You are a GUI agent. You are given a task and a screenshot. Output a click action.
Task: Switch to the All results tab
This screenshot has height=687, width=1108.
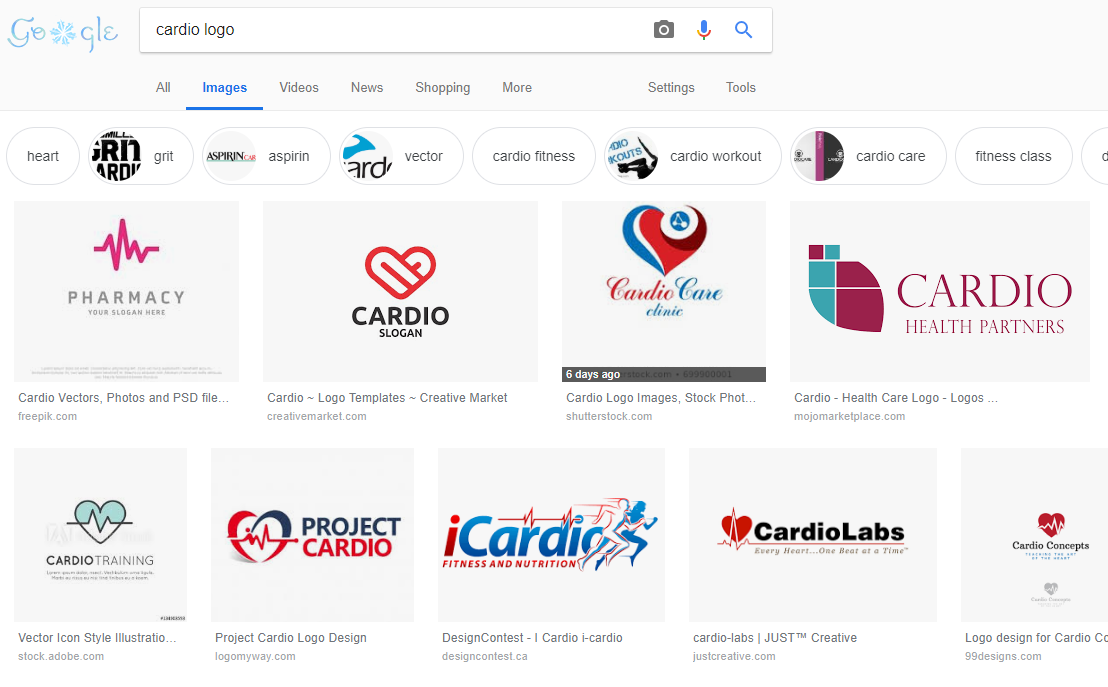163,88
